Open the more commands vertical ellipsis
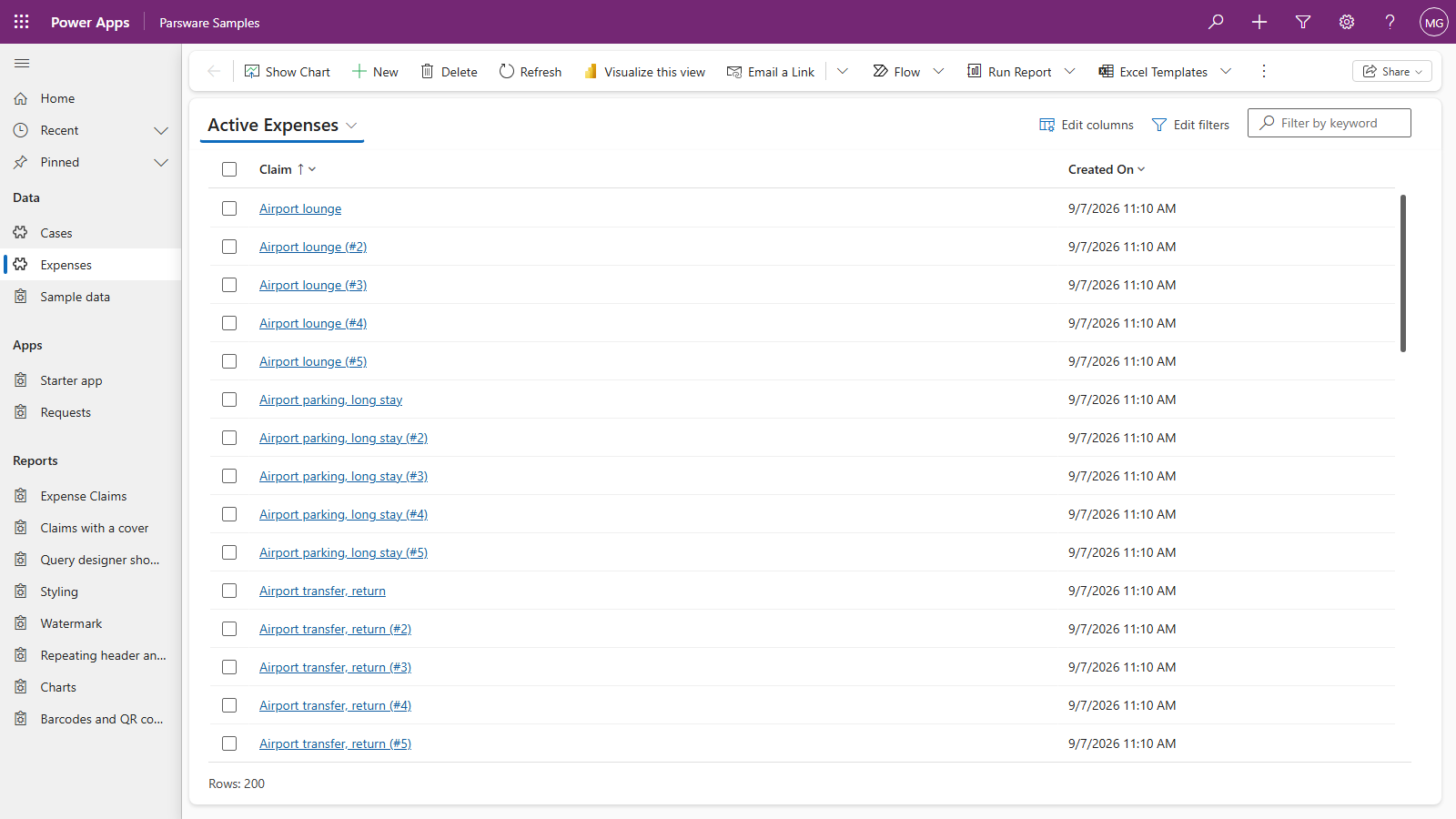The width and height of the screenshot is (1456, 819). pos(1264,71)
